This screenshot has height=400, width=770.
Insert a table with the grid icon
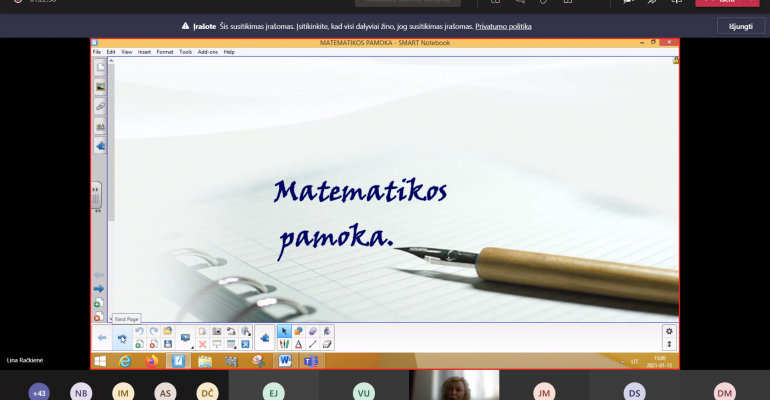231,344
